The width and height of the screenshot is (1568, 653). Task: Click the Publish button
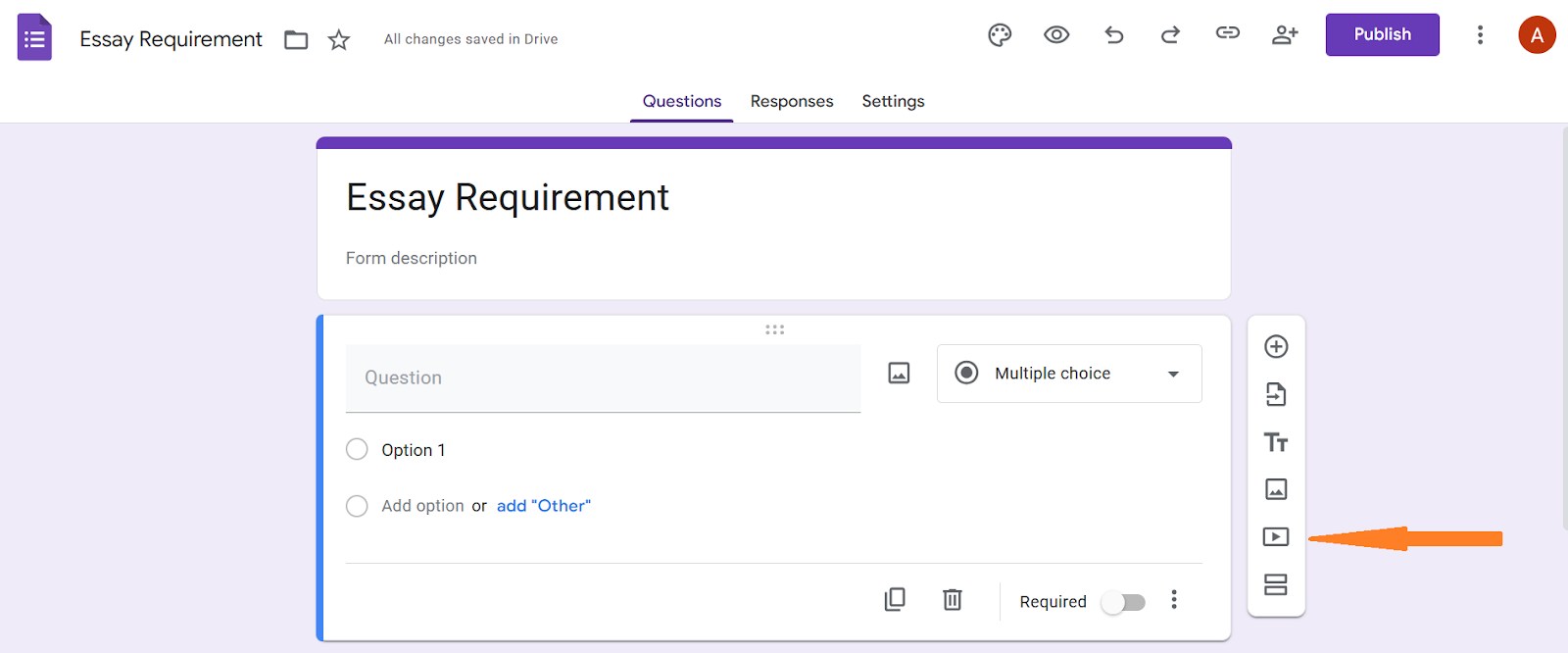click(x=1382, y=34)
